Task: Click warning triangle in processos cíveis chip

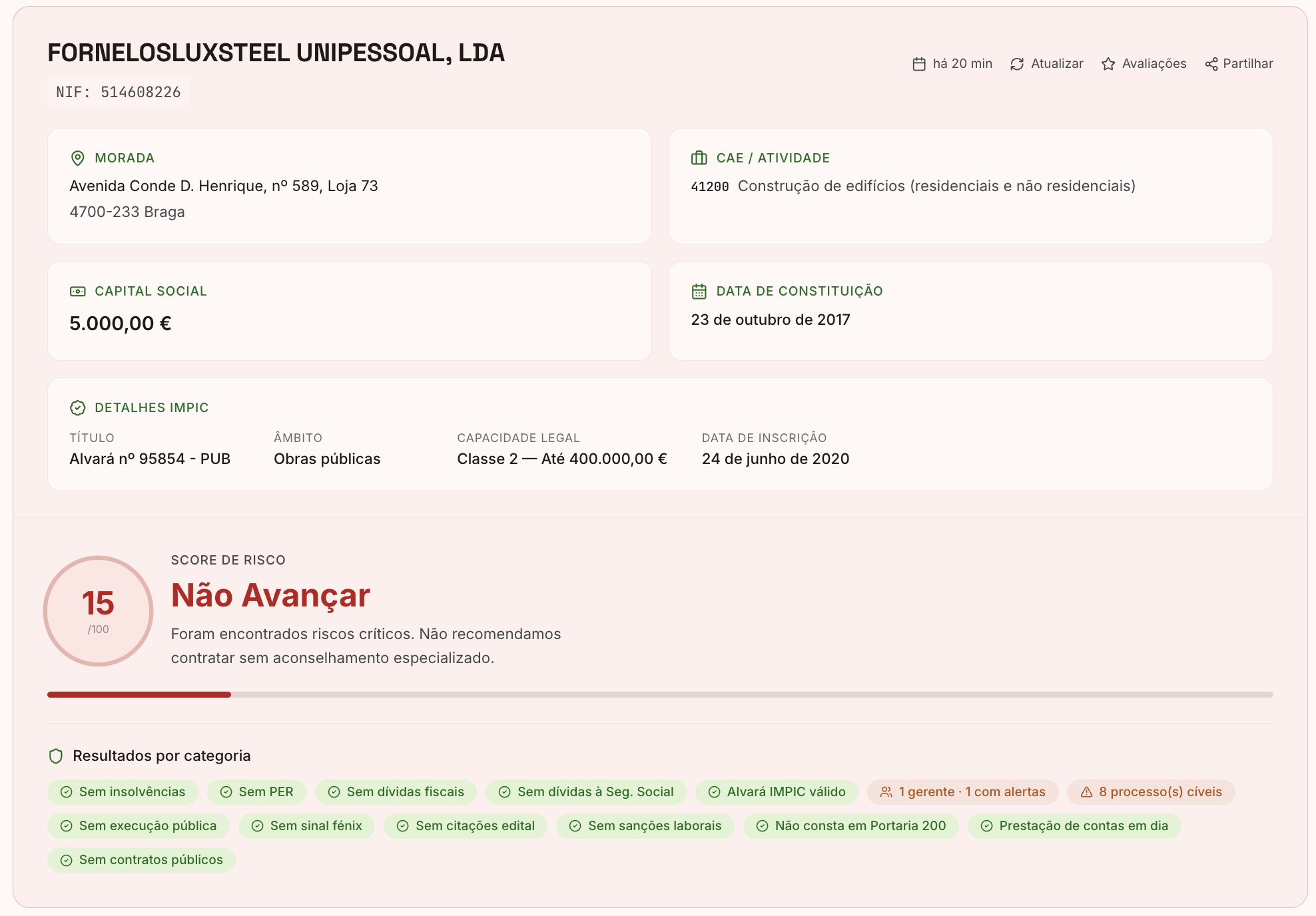Action: [1087, 792]
